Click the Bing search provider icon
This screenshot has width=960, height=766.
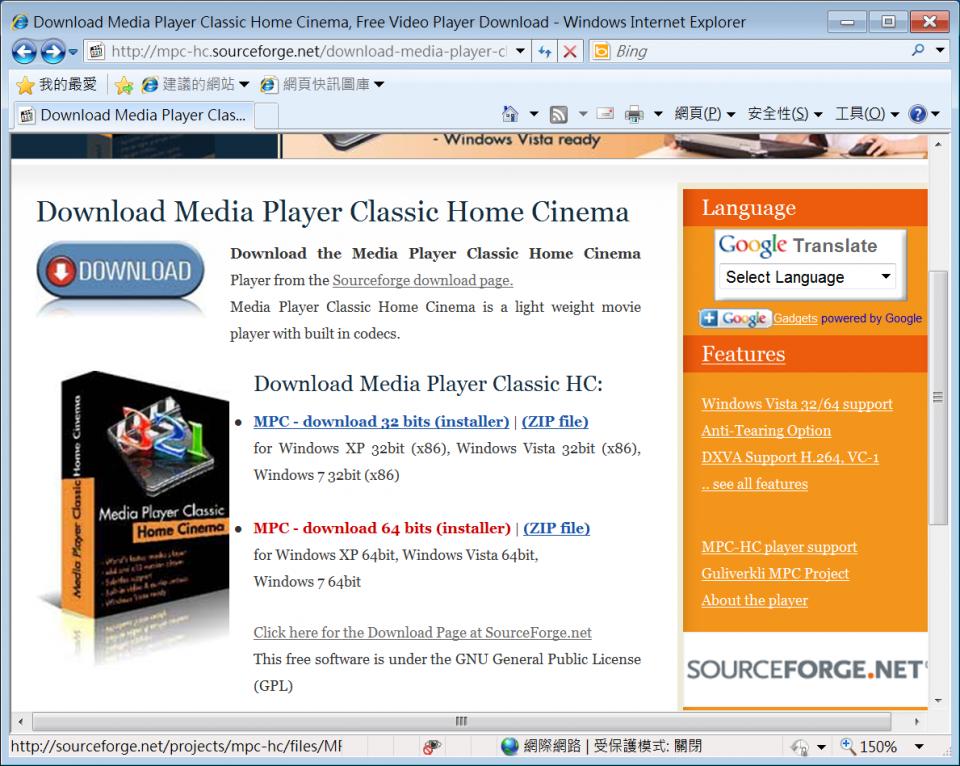602,51
